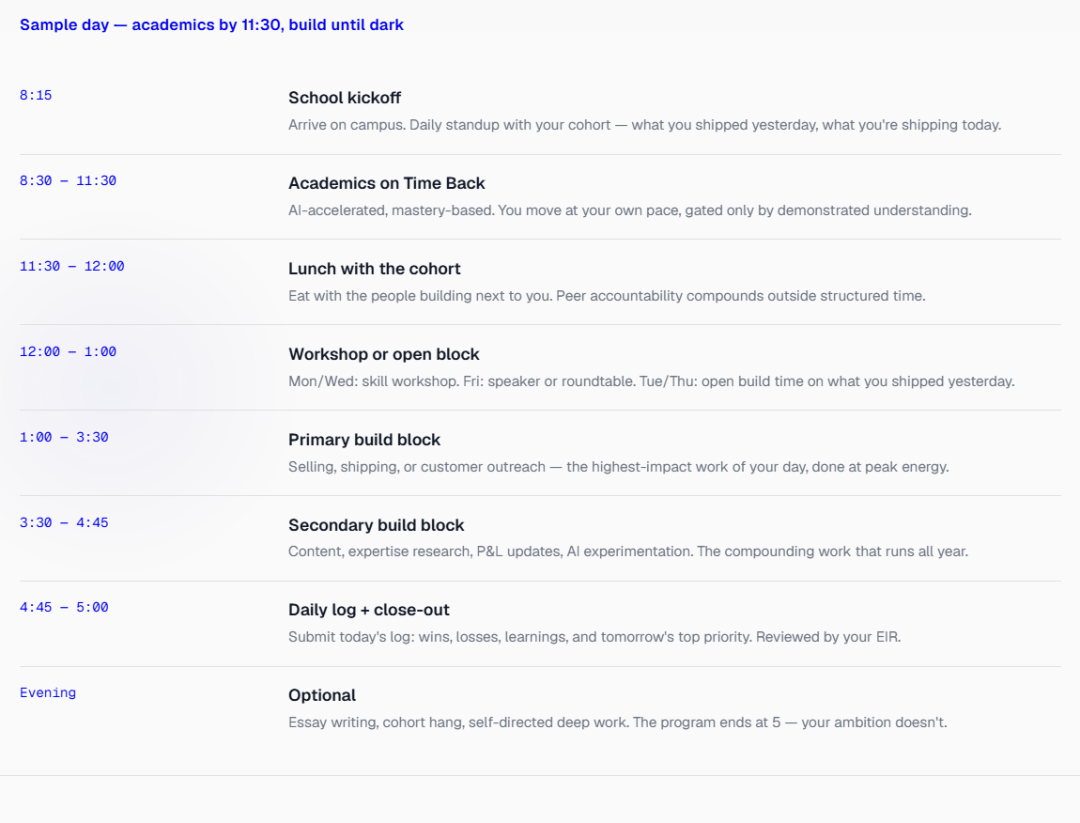
Task: Select the Optional row title
Action: 322,695
